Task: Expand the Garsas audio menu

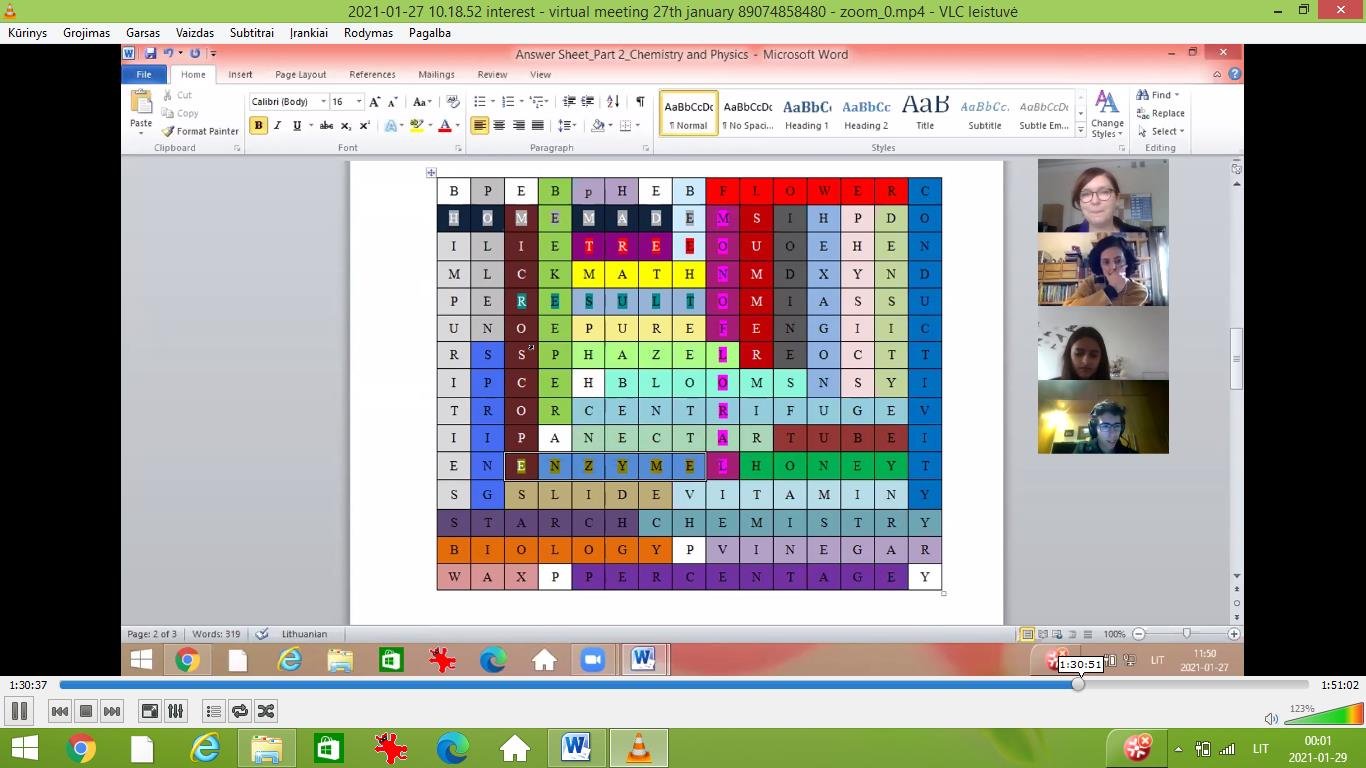Action: click(x=143, y=33)
